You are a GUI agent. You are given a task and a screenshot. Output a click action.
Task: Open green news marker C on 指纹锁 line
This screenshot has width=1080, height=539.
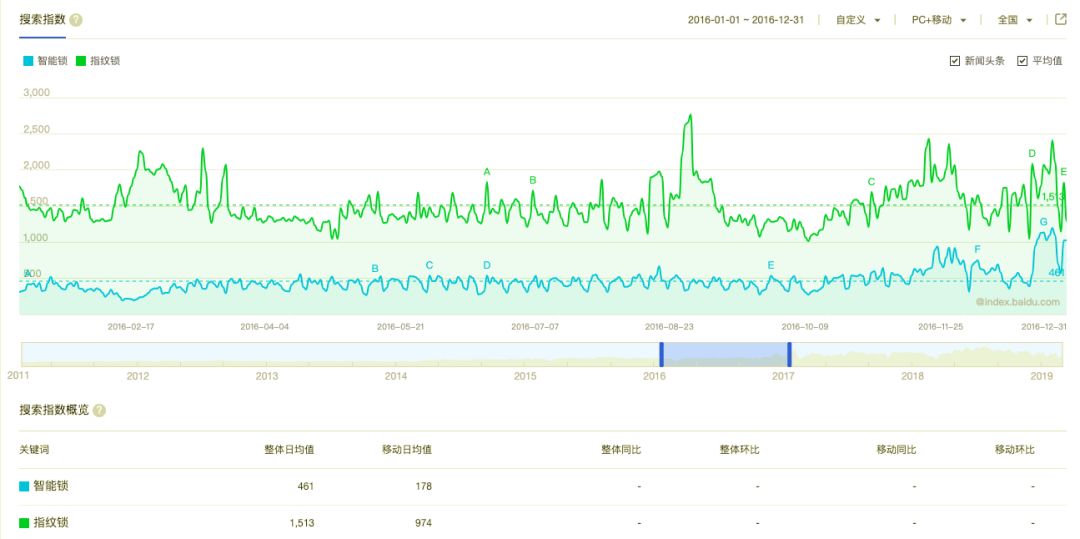[871, 182]
